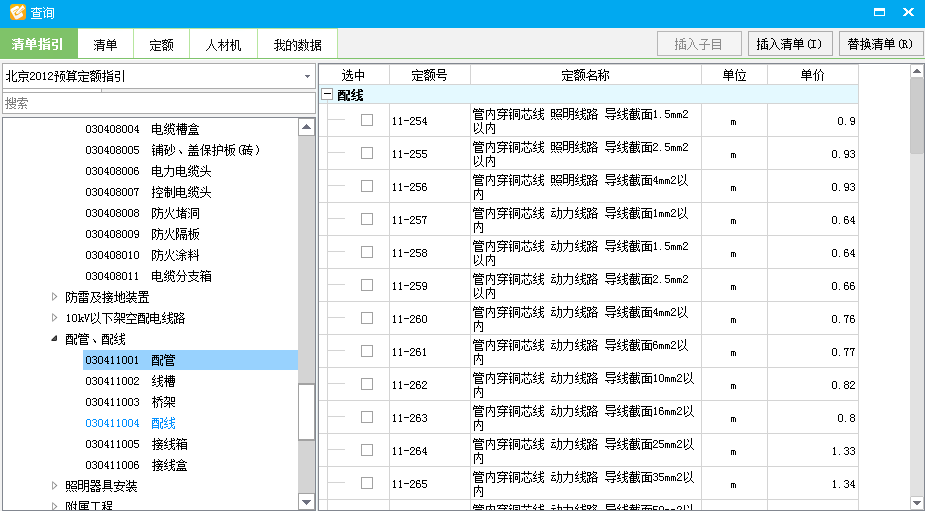Tick checkbox for quota 11-264
This screenshot has height=511, width=925.
click(x=367, y=450)
